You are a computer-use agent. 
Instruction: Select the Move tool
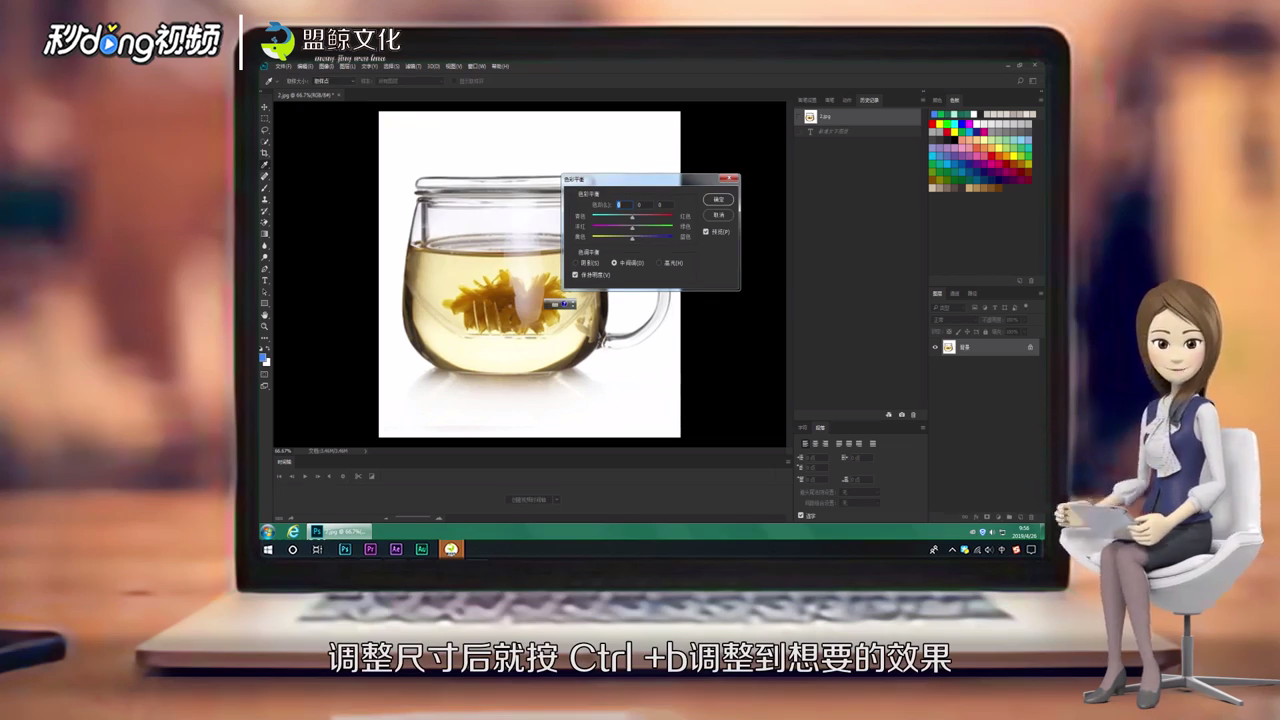pyautogui.click(x=265, y=107)
